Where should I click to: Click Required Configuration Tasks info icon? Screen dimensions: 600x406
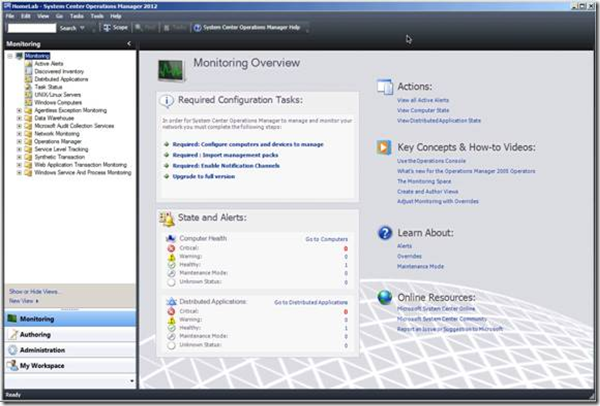click(166, 101)
